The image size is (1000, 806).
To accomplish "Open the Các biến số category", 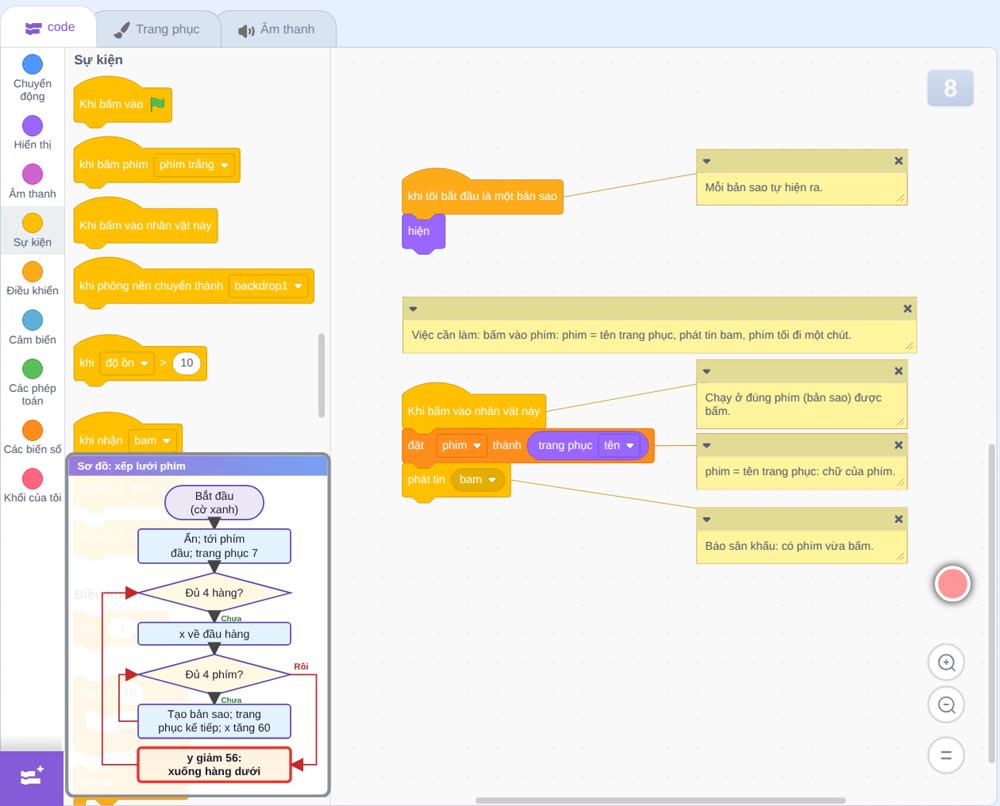I will pyautogui.click(x=33, y=437).
